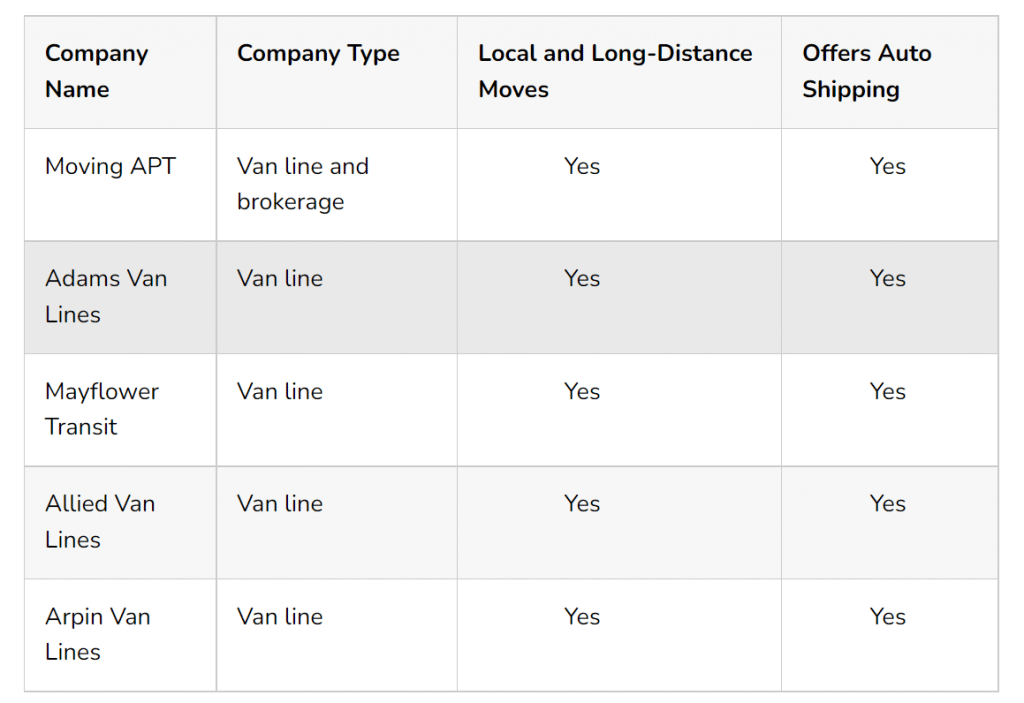Click Arpin Van Lines' local moves Yes
This screenshot has width=1024, height=703.
(582, 617)
